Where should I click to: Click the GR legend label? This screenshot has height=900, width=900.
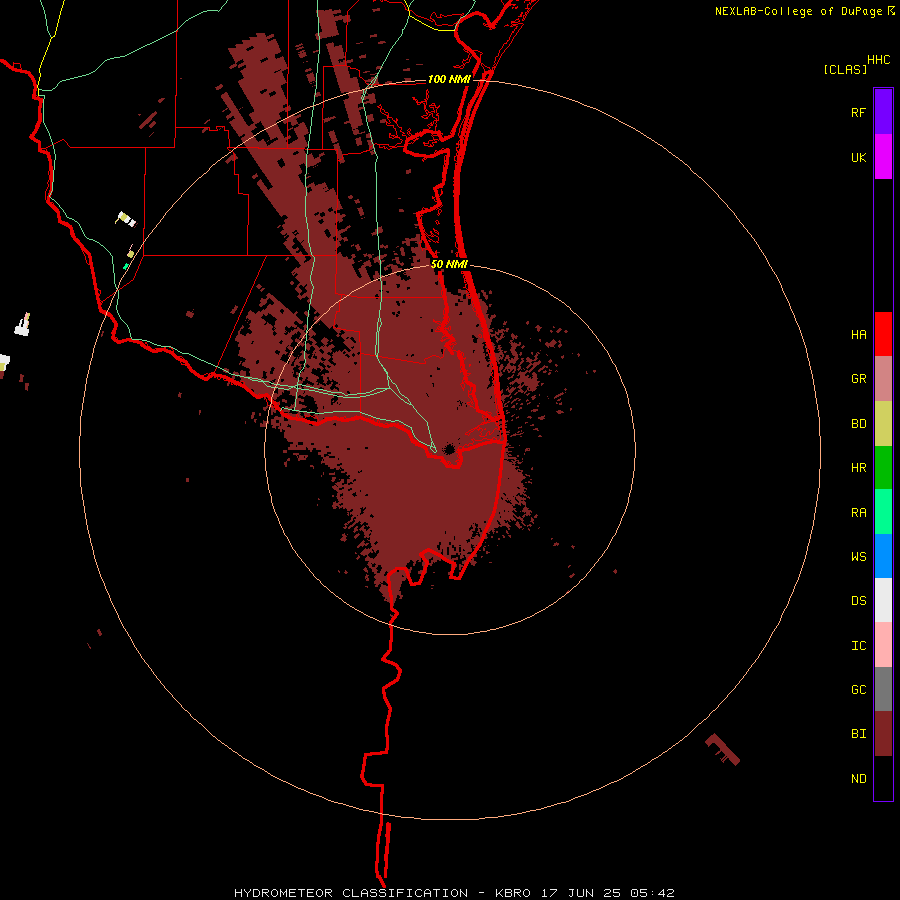(858, 378)
